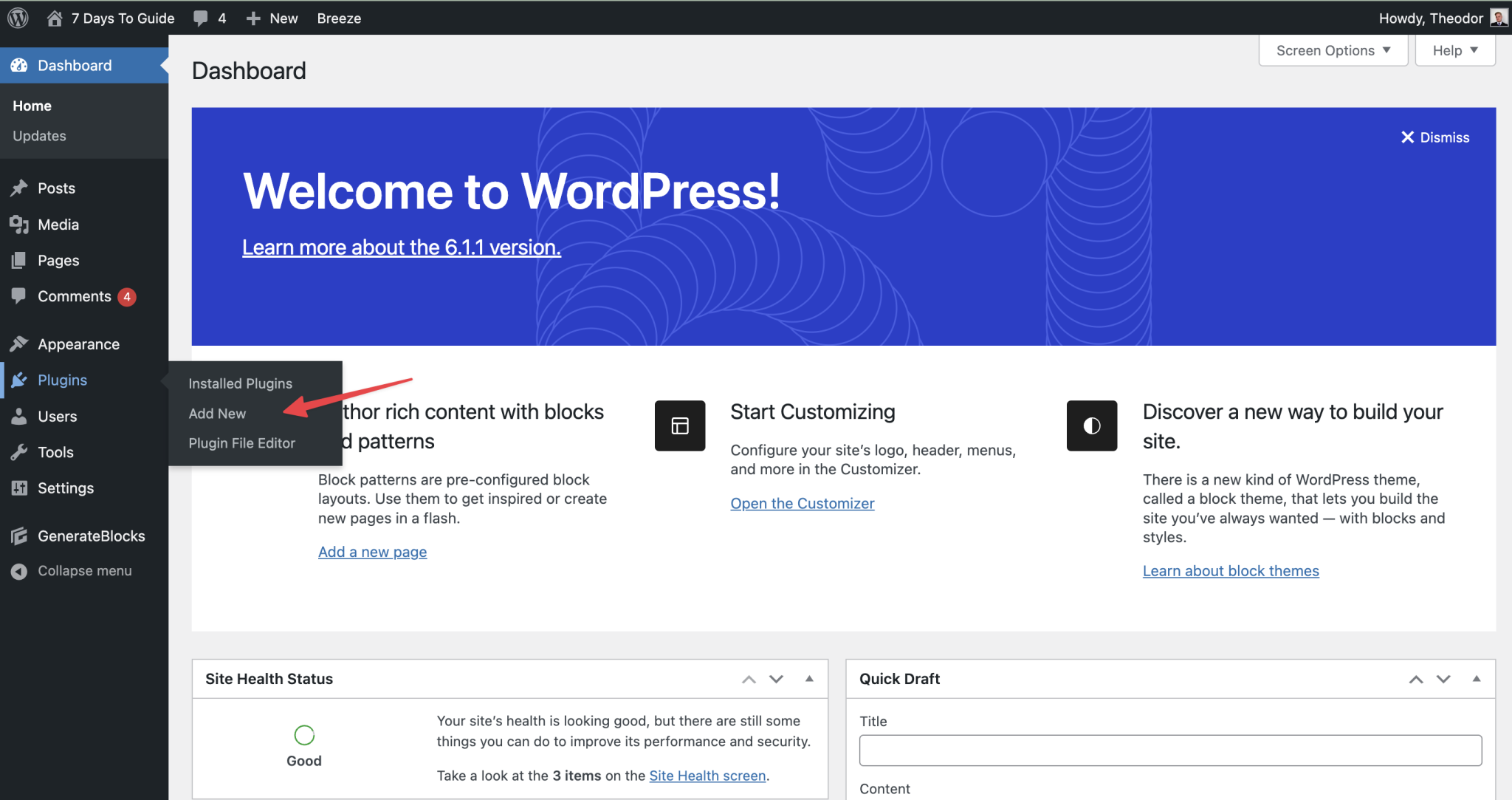
Task: Move the Quick Draft widget down
Action: [x=1443, y=679]
